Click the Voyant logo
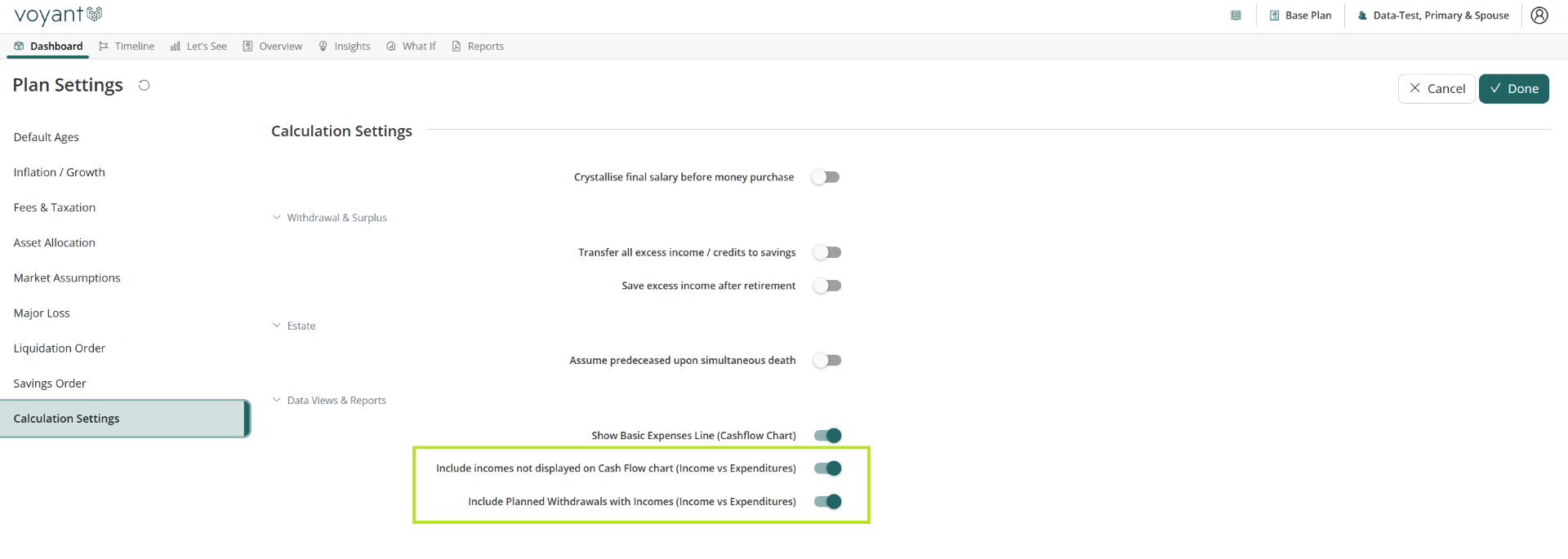The width and height of the screenshot is (1568, 559). tap(58, 15)
